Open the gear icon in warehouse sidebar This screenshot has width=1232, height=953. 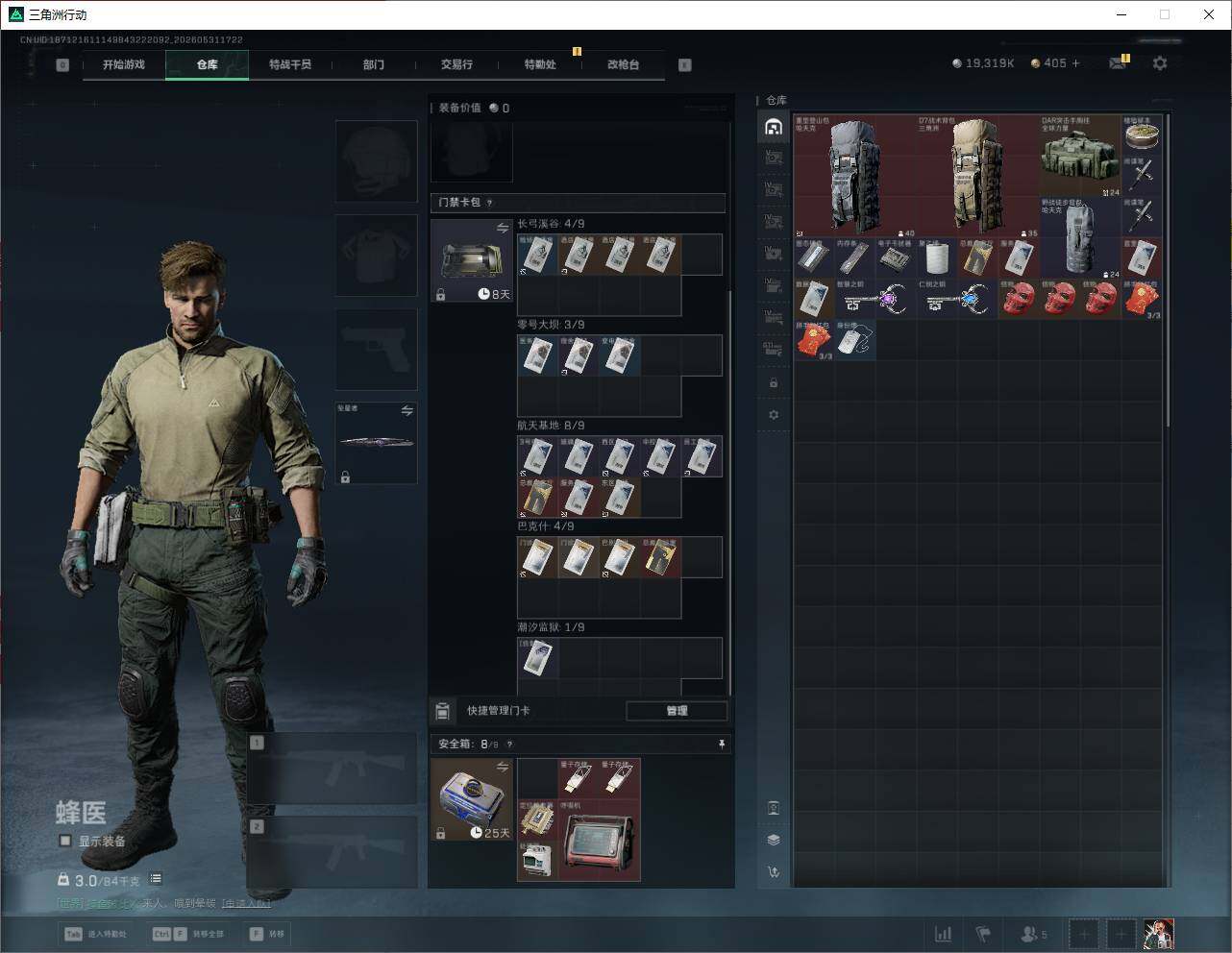pos(774,415)
